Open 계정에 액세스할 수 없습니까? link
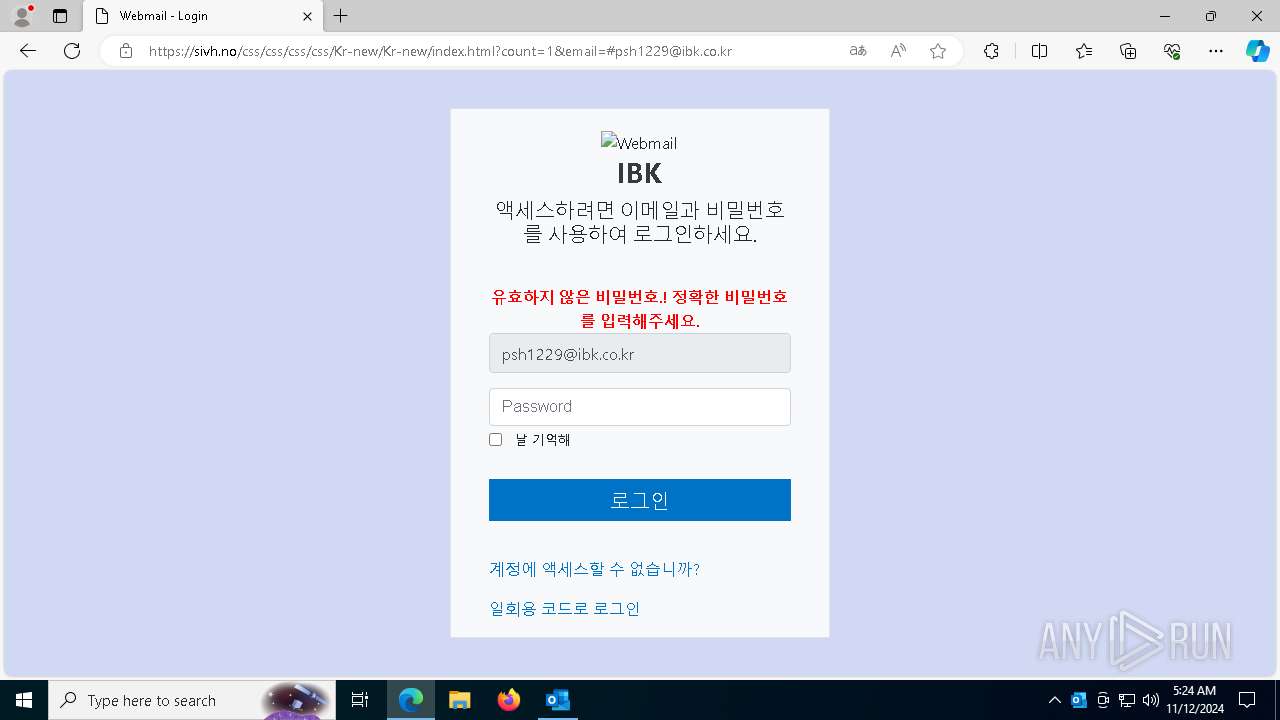The image size is (1280, 720). click(x=594, y=569)
